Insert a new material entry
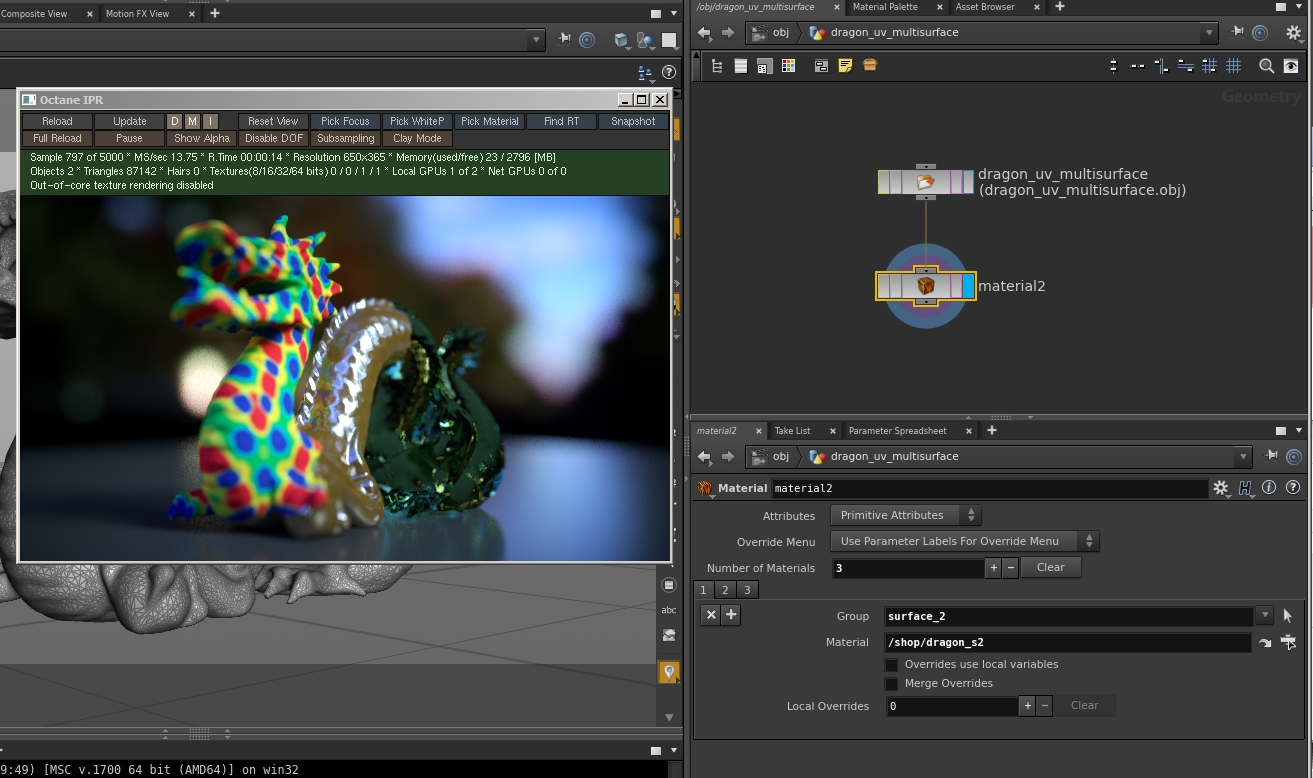This screenshot has height=778, width=1313. point(731,615)
